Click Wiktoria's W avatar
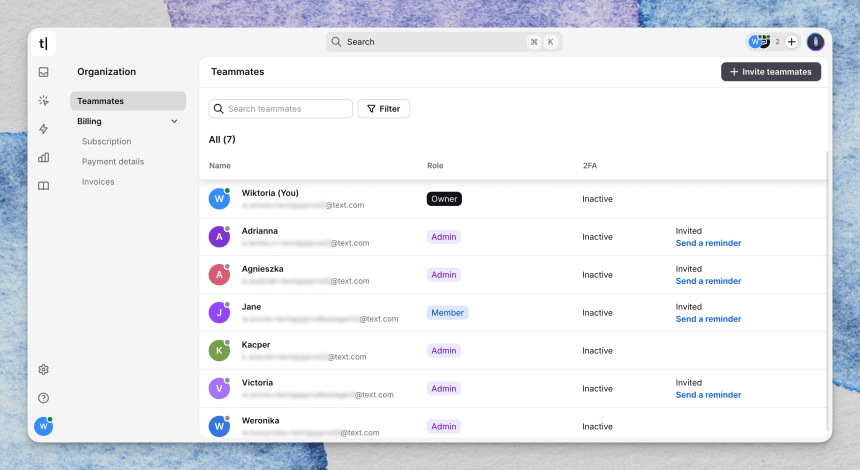 (x=219, y=199)
